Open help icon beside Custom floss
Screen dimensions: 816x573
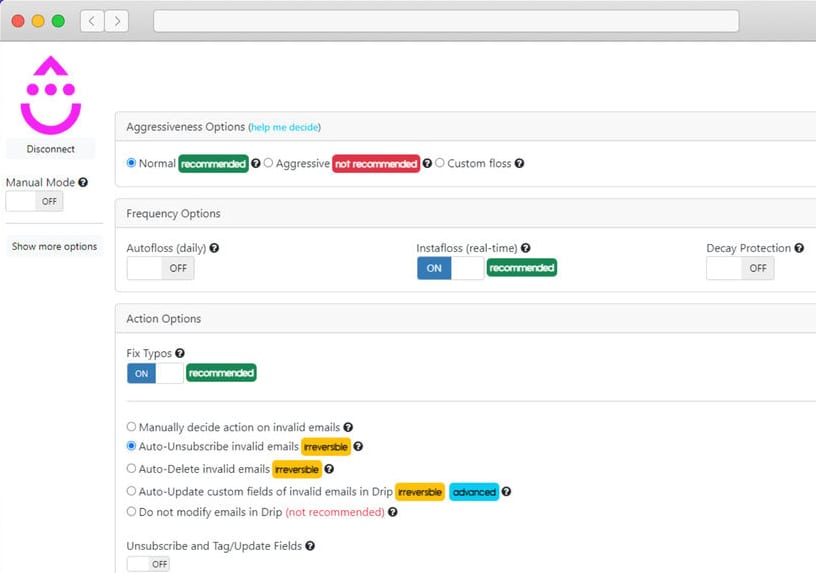[519, 163]
